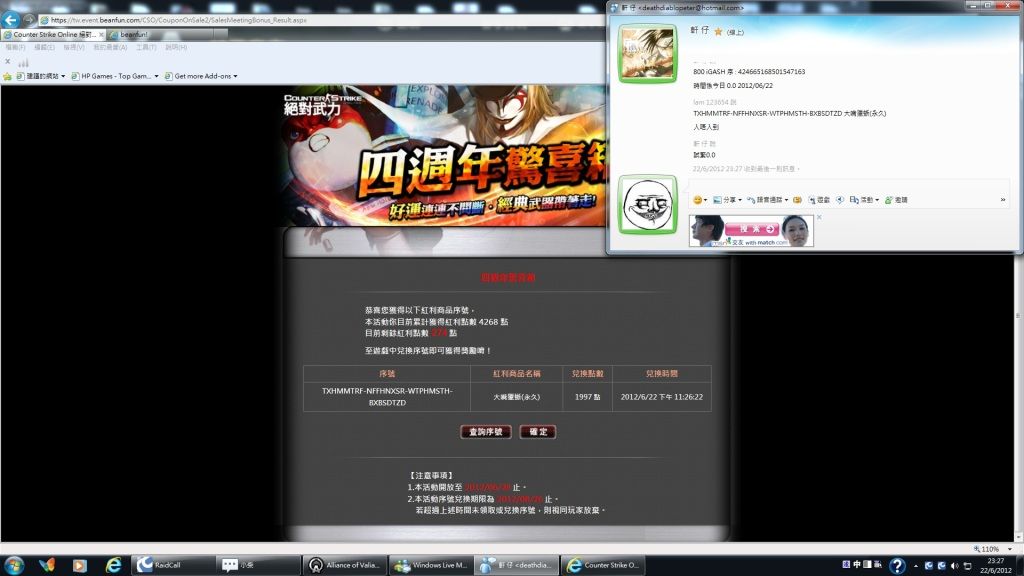
Task: Close the Counter Strike Online browser tab
Action: (x=101, y=35)
